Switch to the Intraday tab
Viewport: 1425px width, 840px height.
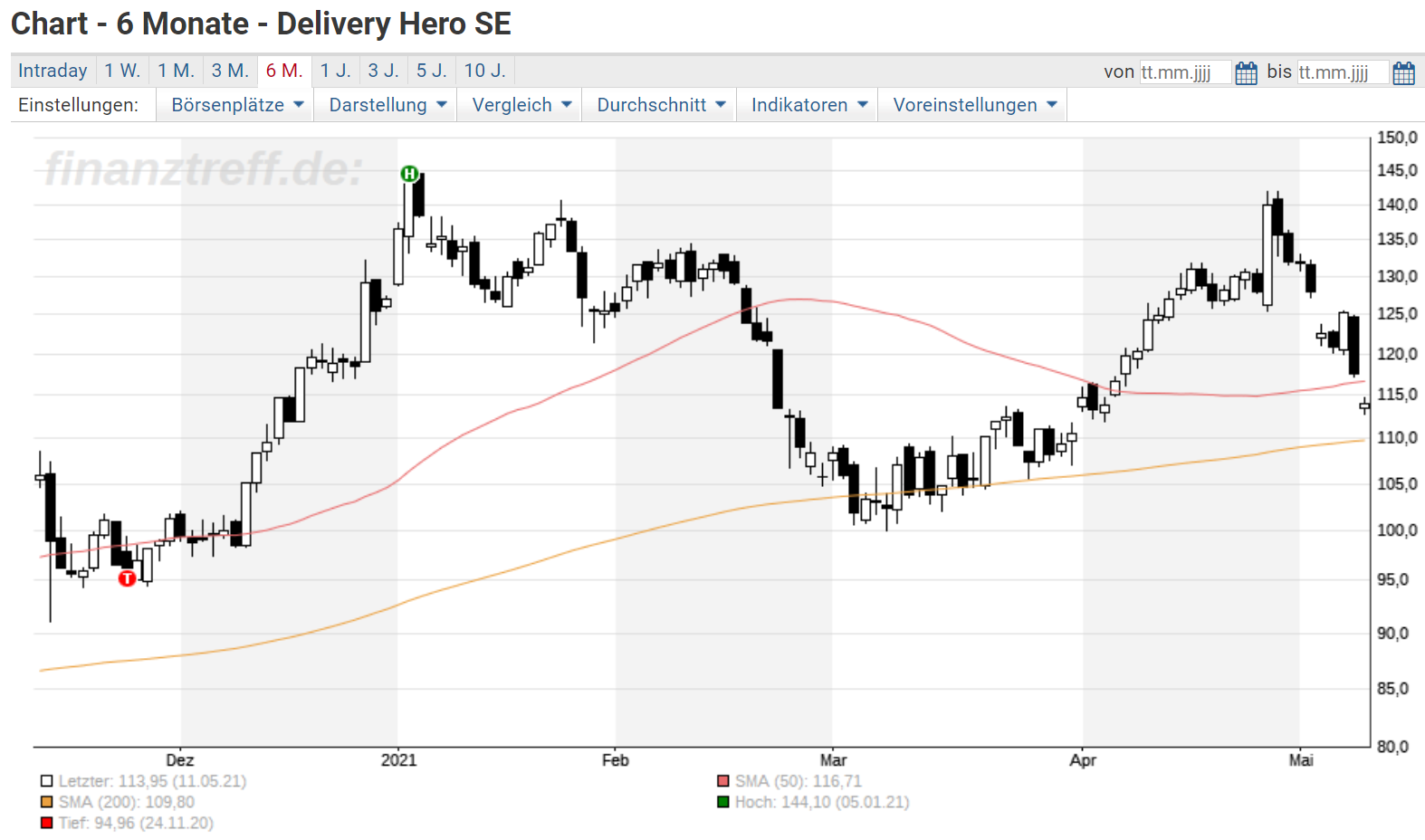point(53,71)
